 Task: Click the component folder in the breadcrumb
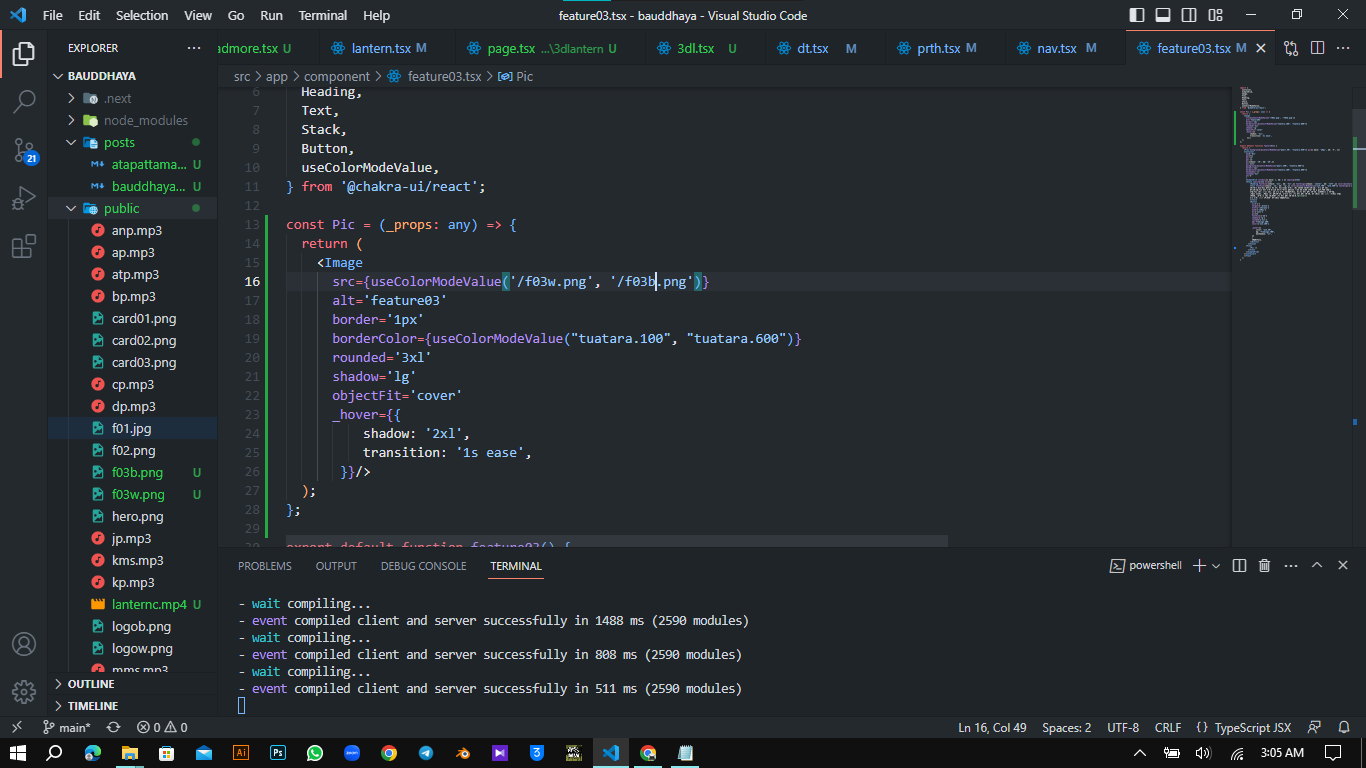337,76
